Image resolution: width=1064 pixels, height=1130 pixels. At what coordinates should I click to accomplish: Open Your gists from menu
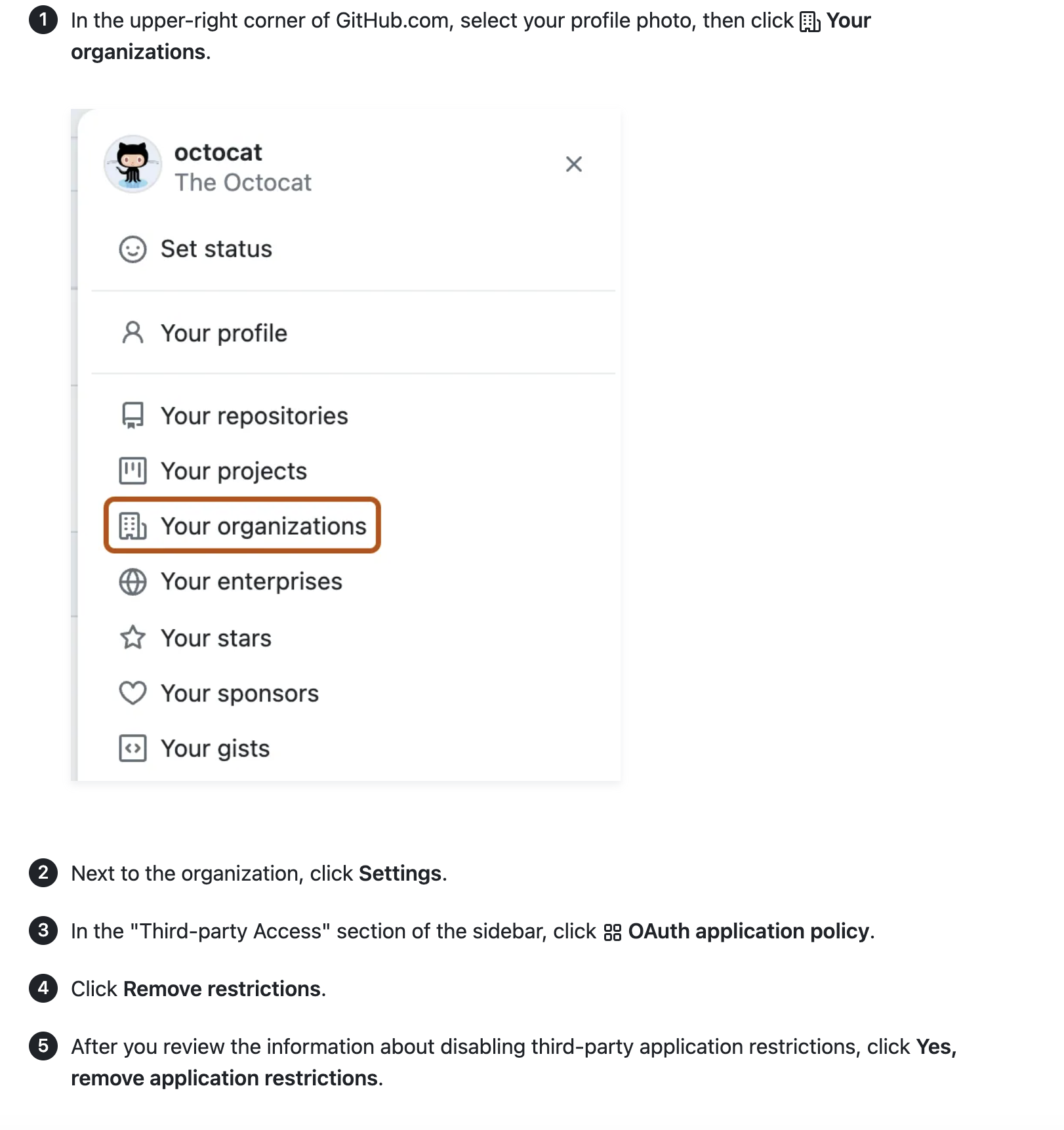point(215,749)
